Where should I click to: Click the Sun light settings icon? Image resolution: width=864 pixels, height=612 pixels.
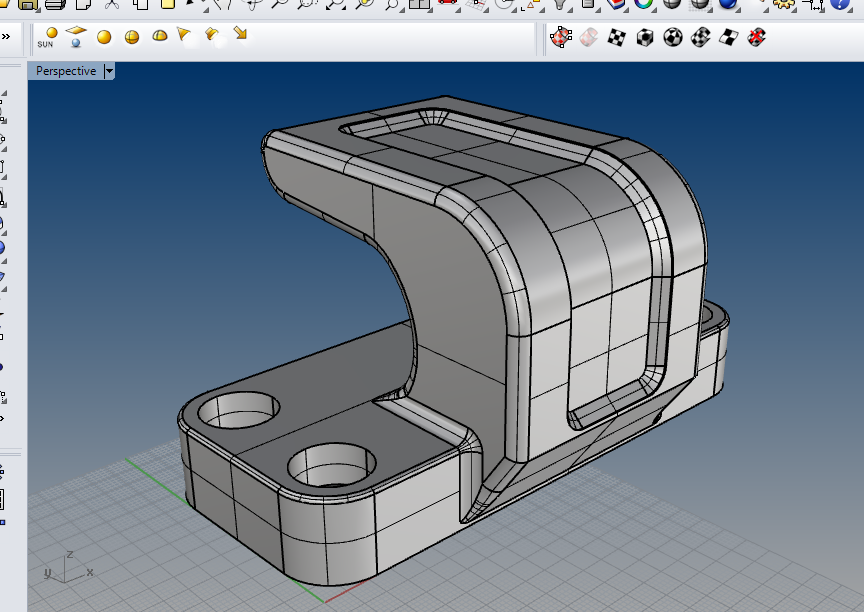pos(47,38)
